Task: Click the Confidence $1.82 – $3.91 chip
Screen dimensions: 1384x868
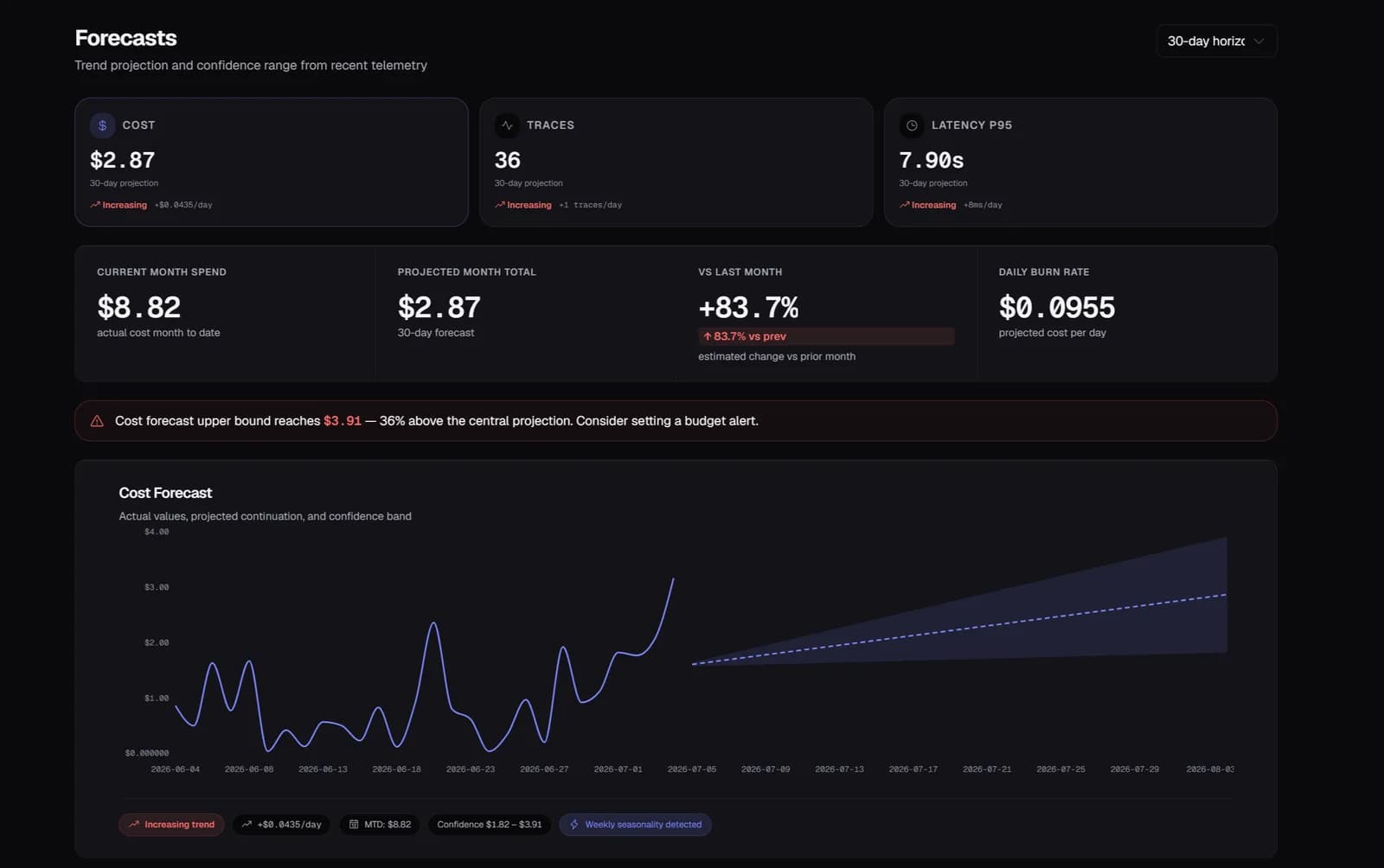Action: (490, 825)
